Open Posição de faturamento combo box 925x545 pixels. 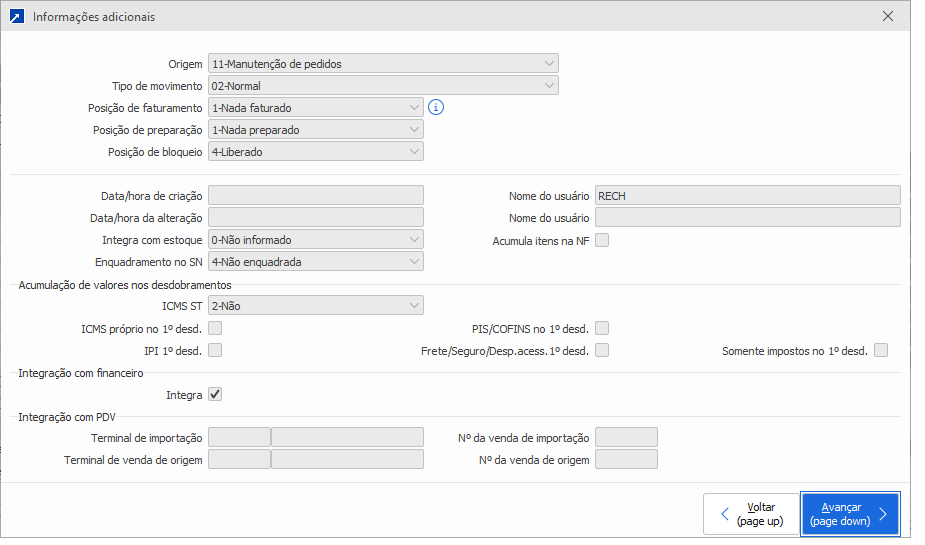pos(315,108)
